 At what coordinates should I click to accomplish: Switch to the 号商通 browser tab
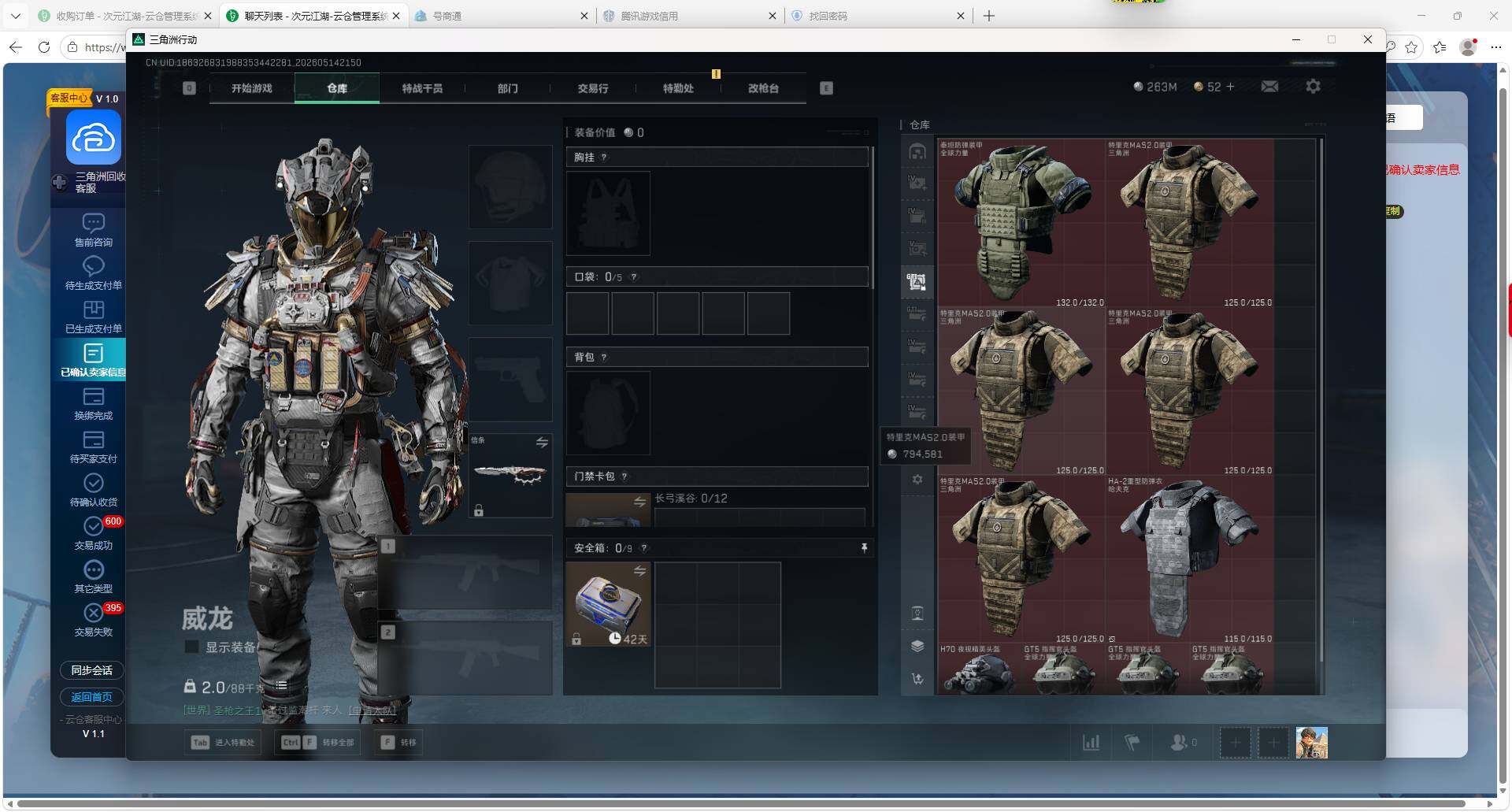[501, 16]
